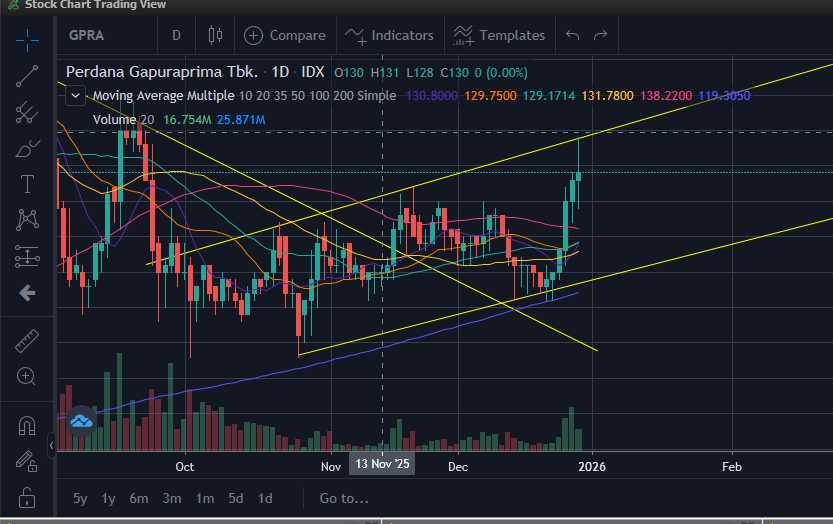Open the Go to... date dialog

344,498
